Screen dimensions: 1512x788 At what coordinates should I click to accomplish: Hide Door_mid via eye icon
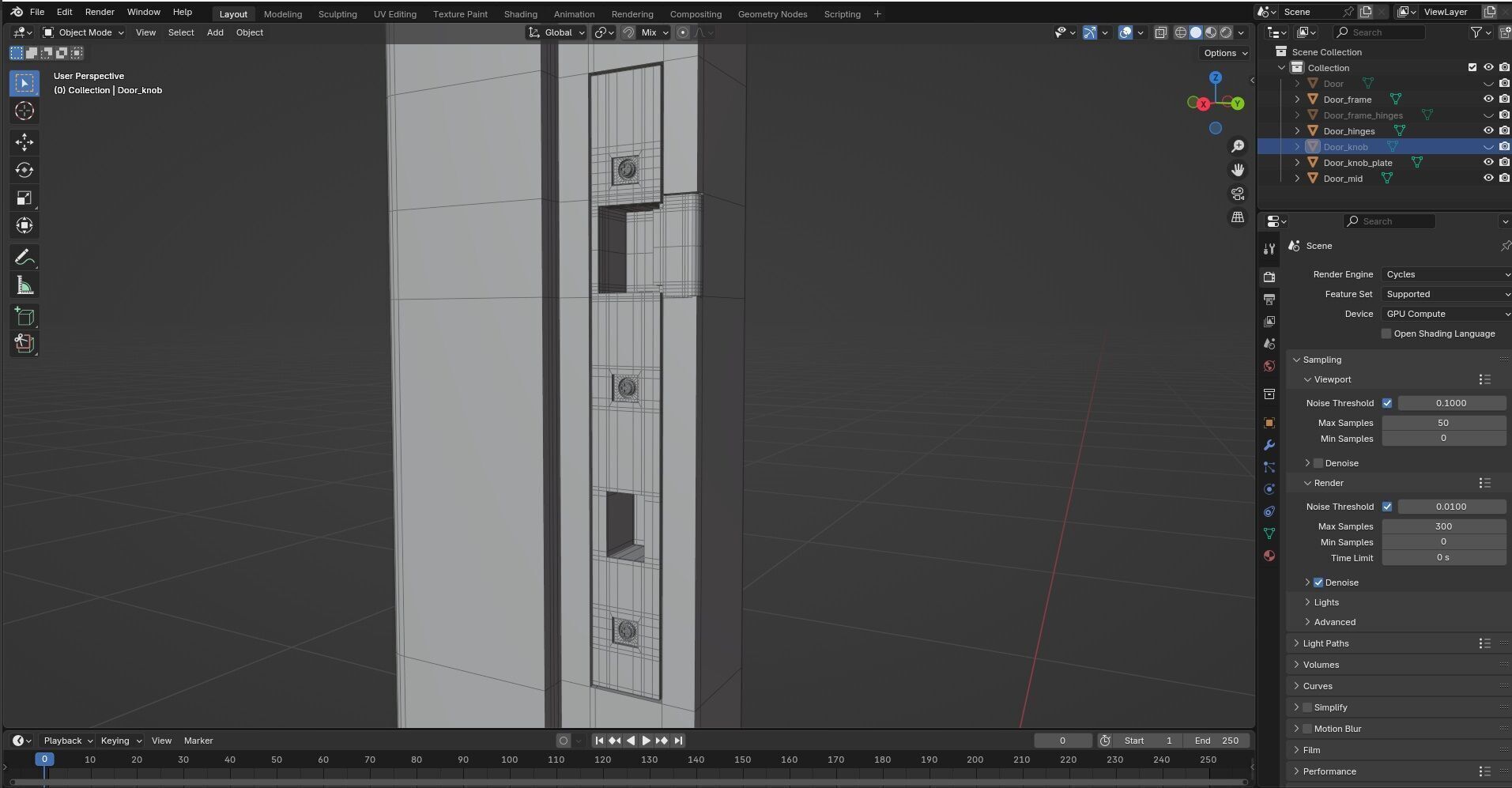[1488, 179]
